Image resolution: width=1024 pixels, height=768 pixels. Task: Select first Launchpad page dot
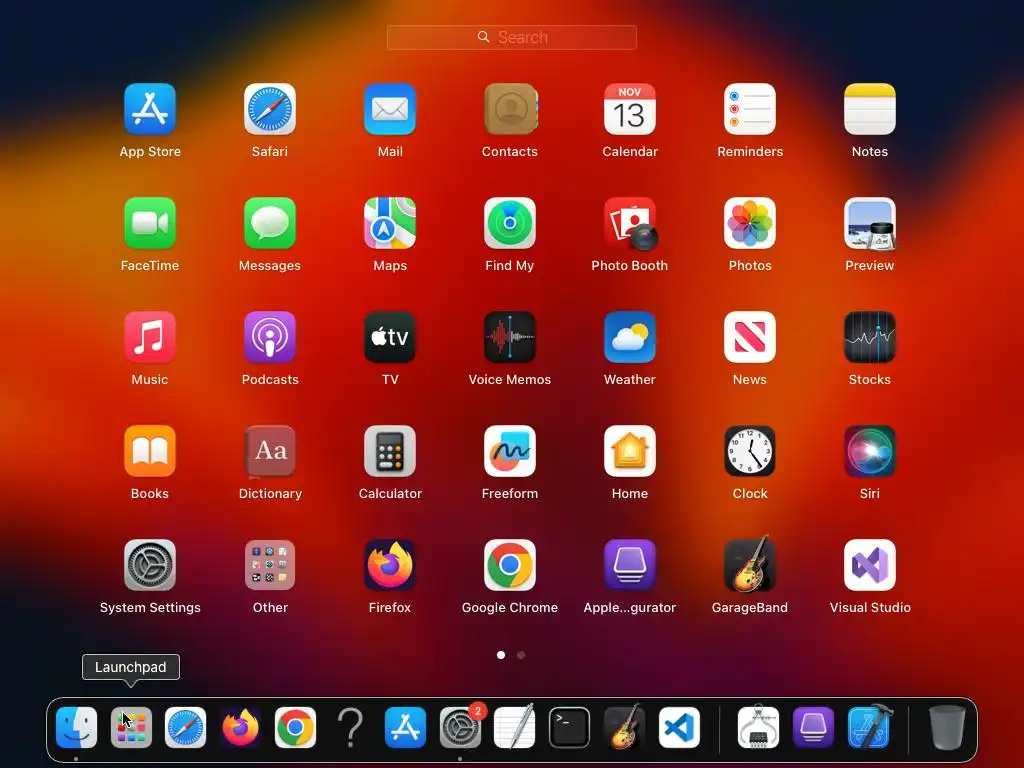(x=501, y=655)
